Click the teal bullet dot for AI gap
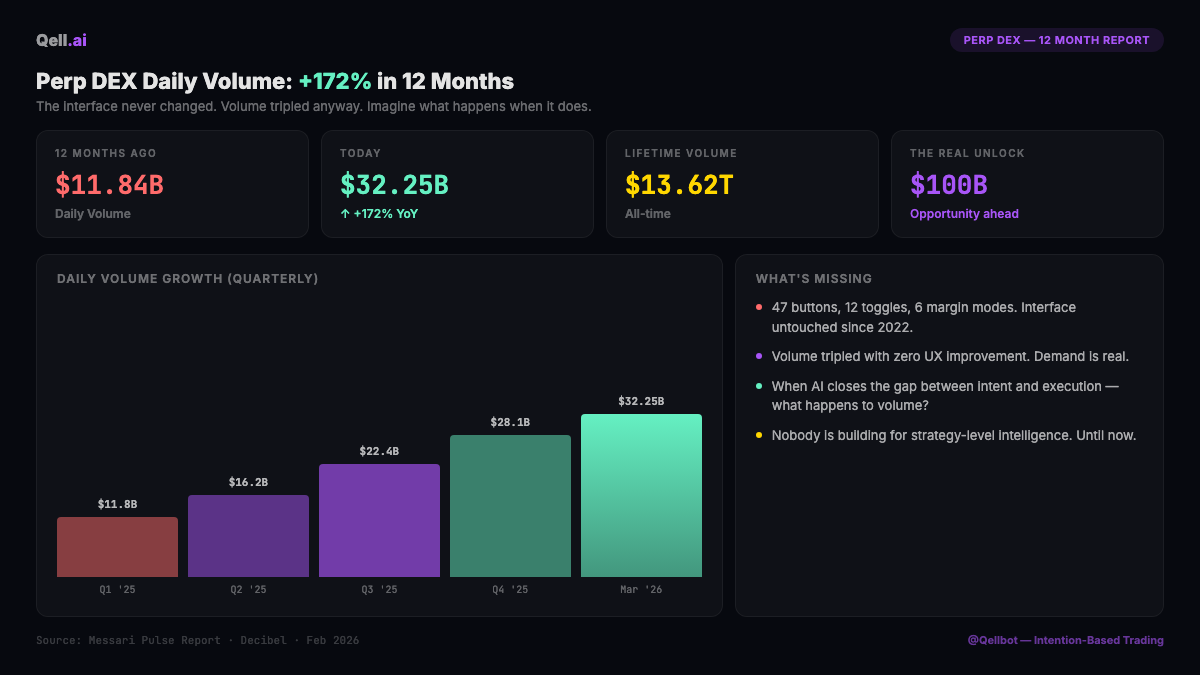This screenshot has width=1200, height=675. [760, 386]
